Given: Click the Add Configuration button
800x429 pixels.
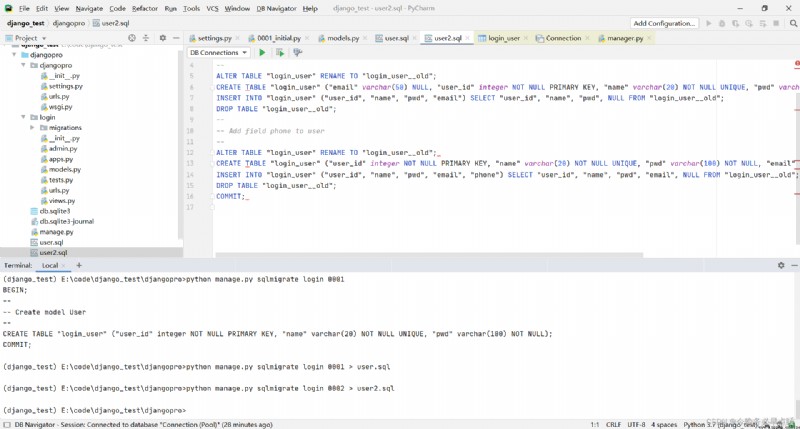Looking at the screenshot, I should click(664, 23).
